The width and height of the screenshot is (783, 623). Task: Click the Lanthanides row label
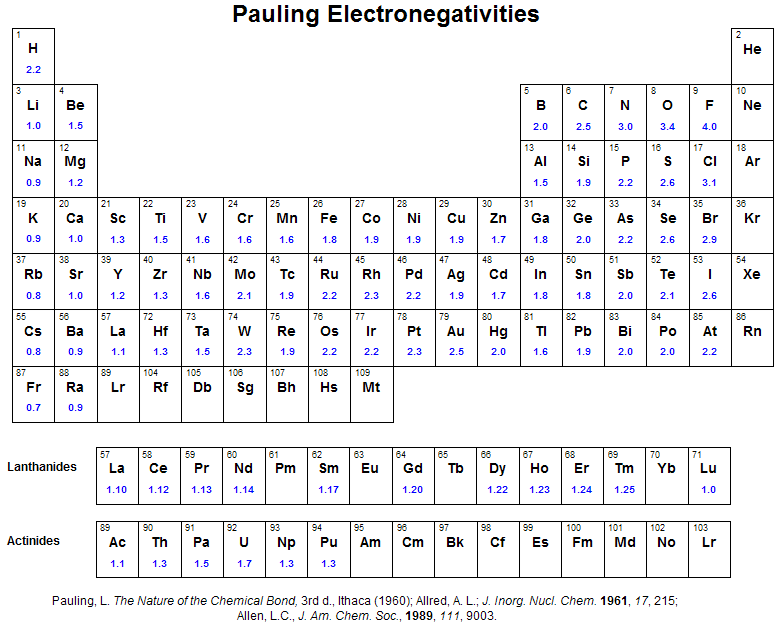click(42, 467)
